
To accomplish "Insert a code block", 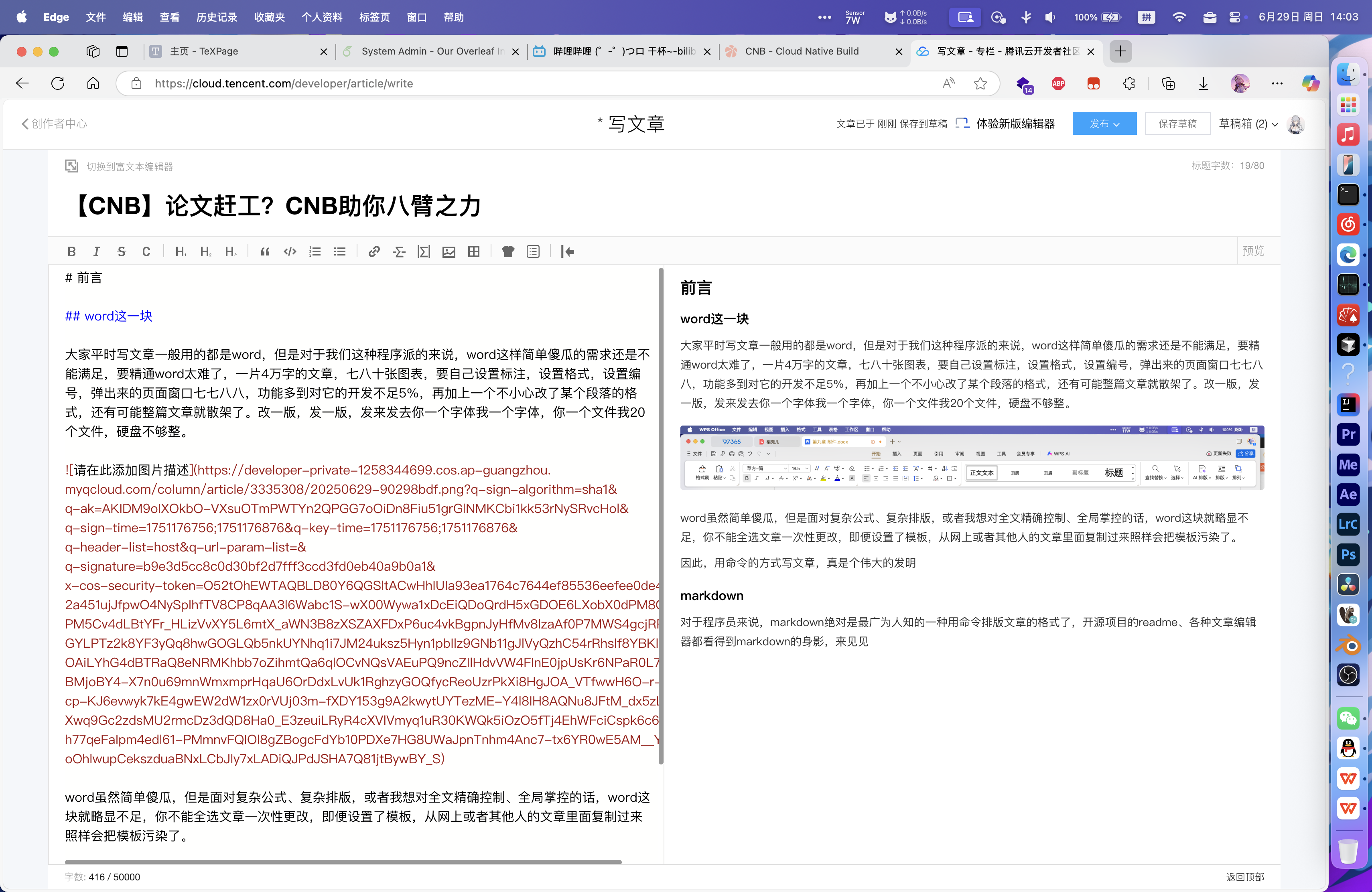I will click(x=289, y=252).
